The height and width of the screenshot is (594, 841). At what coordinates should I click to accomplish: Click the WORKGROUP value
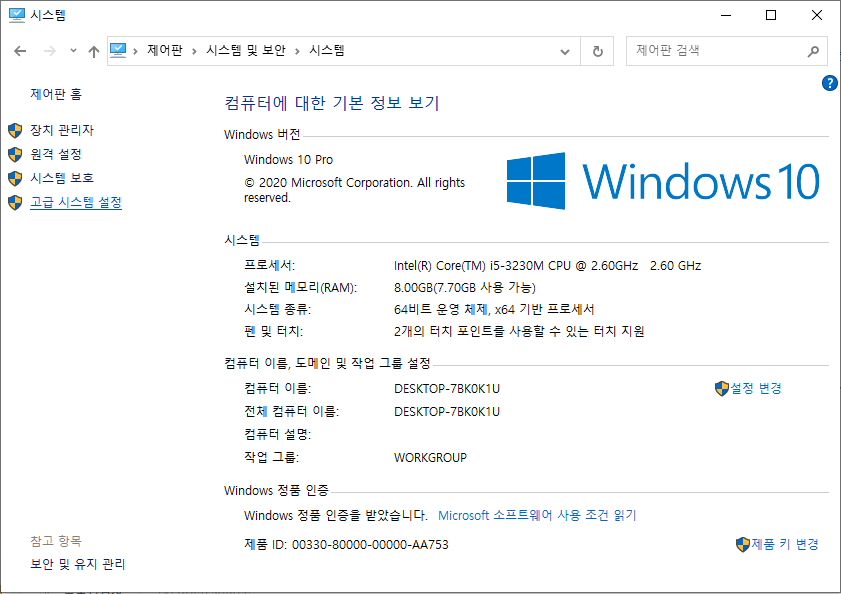pos(430,458)
